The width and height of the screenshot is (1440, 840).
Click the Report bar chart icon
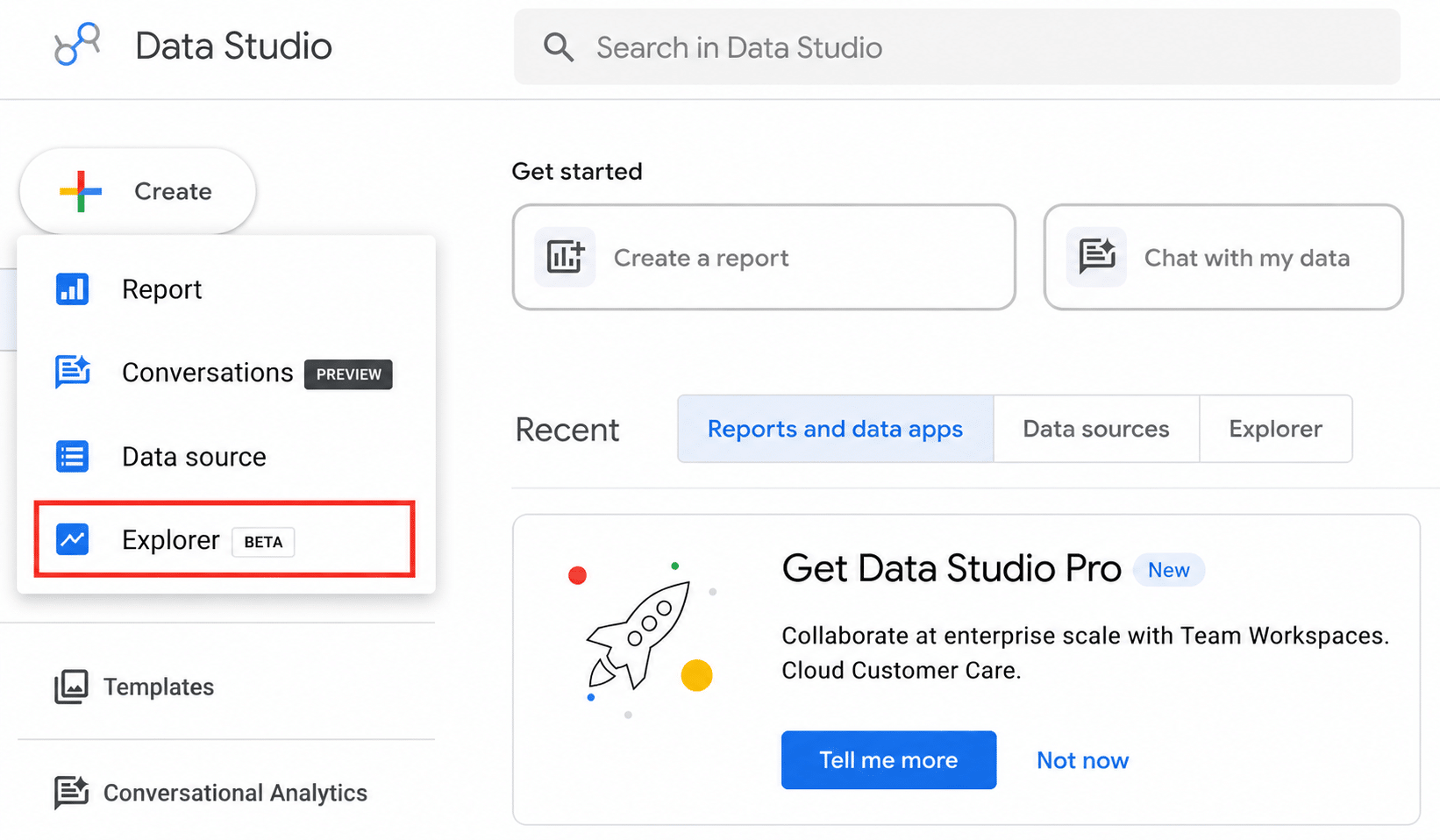[72, 288]
